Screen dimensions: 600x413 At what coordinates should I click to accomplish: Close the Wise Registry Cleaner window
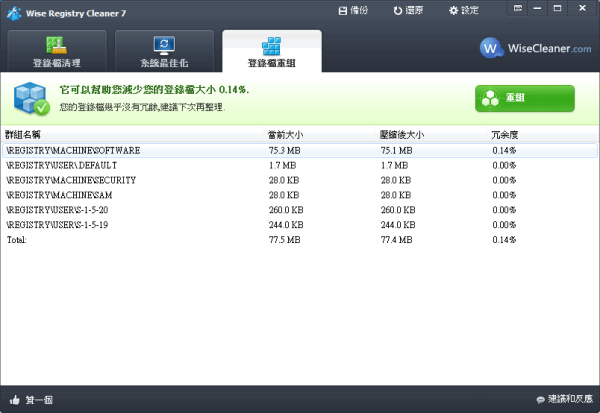tap(582, 8)
